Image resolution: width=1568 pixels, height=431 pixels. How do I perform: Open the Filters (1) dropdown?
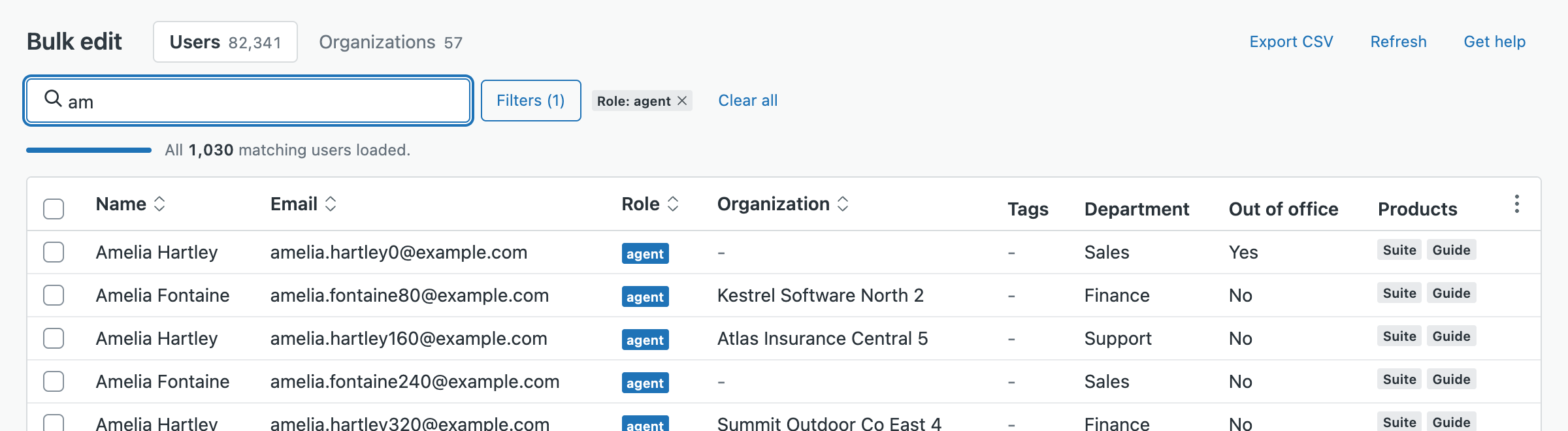(x=531, y=101)
